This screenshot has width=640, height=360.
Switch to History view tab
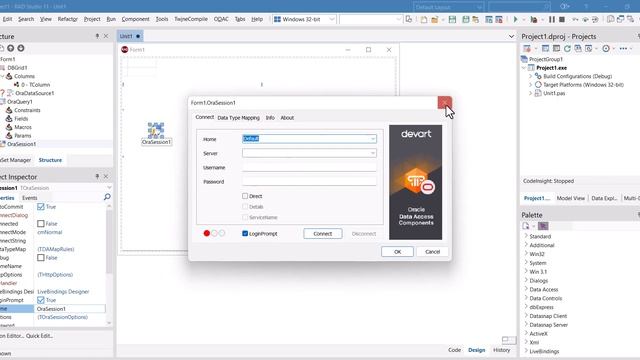501,350
